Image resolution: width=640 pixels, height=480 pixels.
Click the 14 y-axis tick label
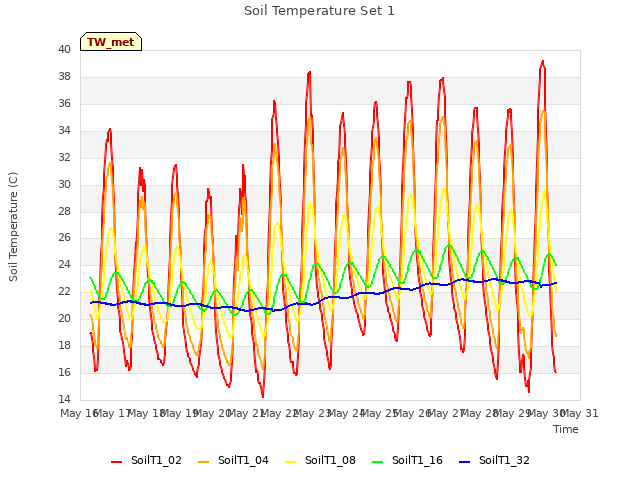pyautogui.click(x=64, y=399)
